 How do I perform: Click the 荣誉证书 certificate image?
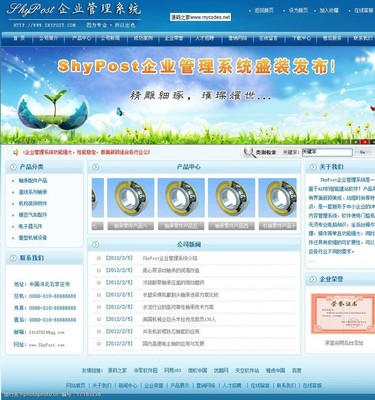(343, 314)
